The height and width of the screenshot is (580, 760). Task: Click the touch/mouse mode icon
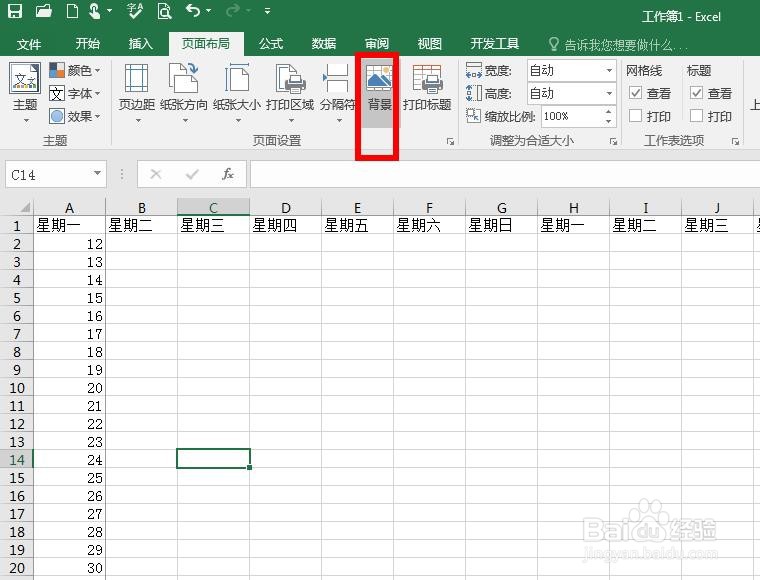tap(95, 10)
